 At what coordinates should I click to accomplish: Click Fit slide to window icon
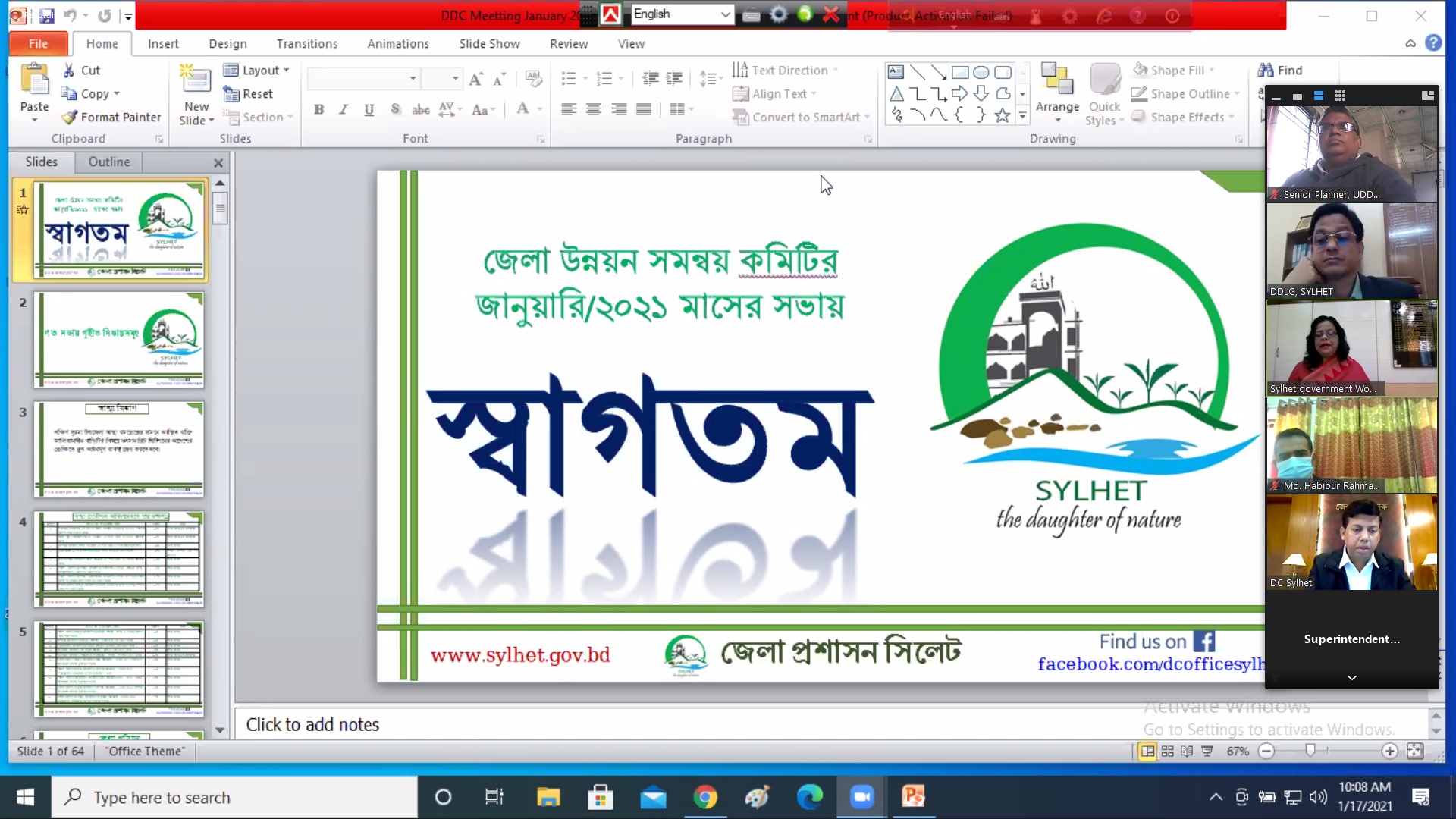(1415, 752)
